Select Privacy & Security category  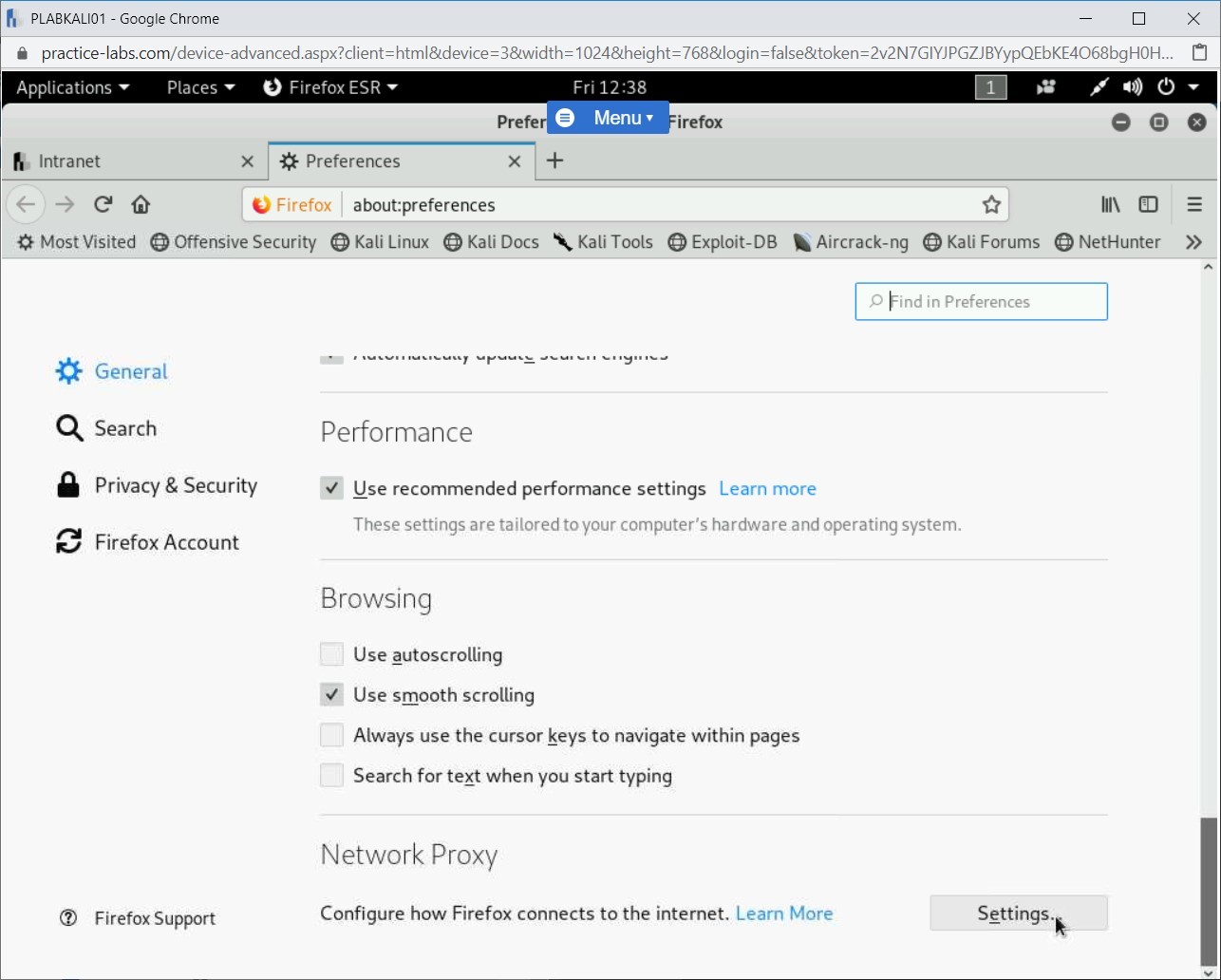(x=175, y=486)
